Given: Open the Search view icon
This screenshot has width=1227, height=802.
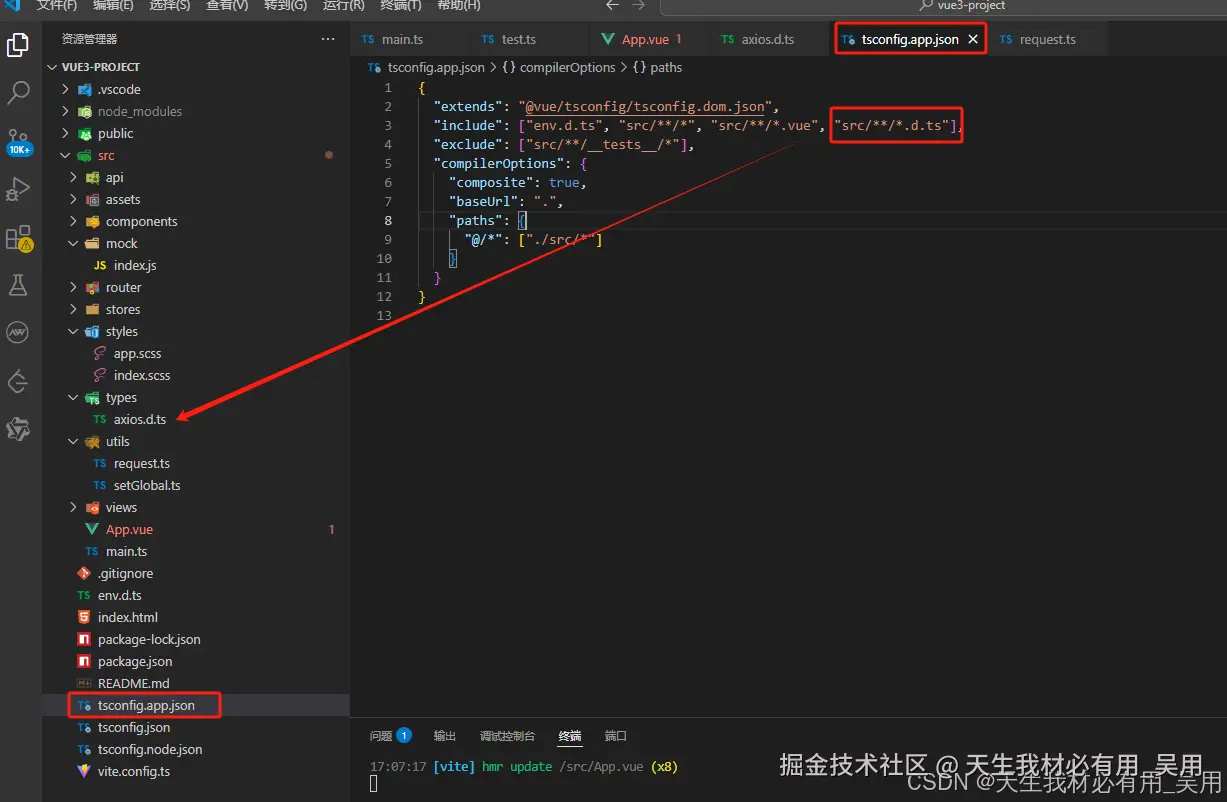Looking at the screenshot, I should coord(18,93).
